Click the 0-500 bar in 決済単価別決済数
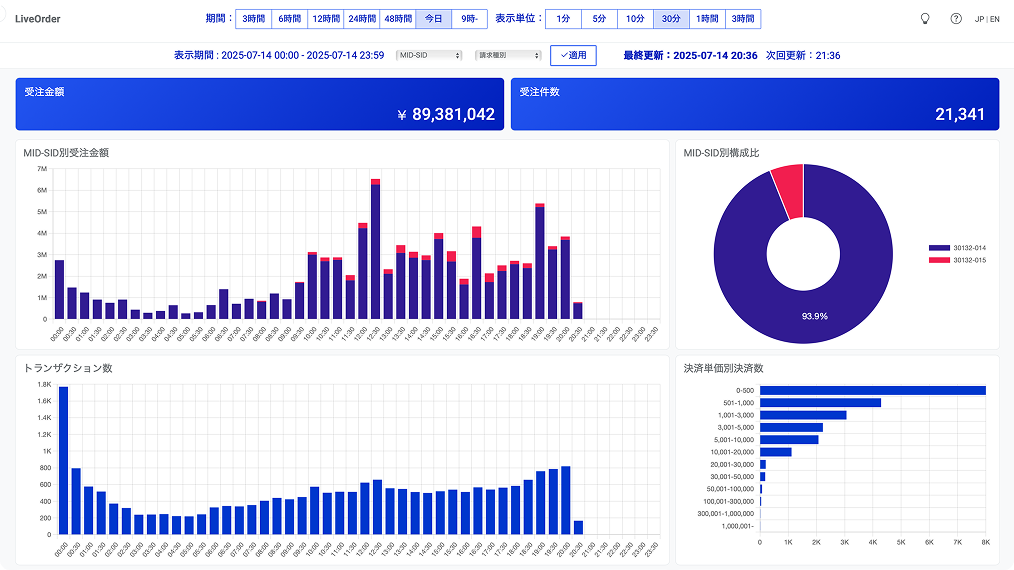Image resolution: width=1014 pixels, height=570 pixels. point(872,391)
